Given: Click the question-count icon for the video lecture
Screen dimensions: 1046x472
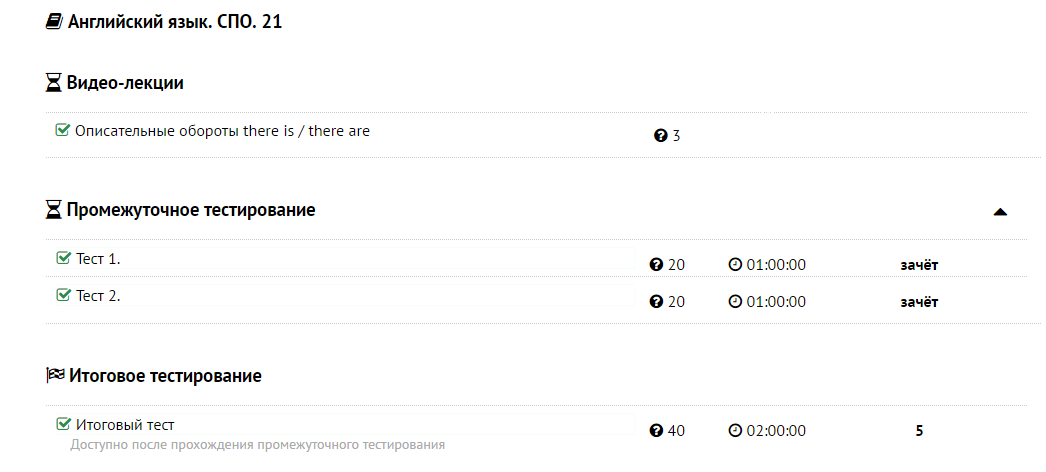Looking at the screenshot, I should (660, 136).
